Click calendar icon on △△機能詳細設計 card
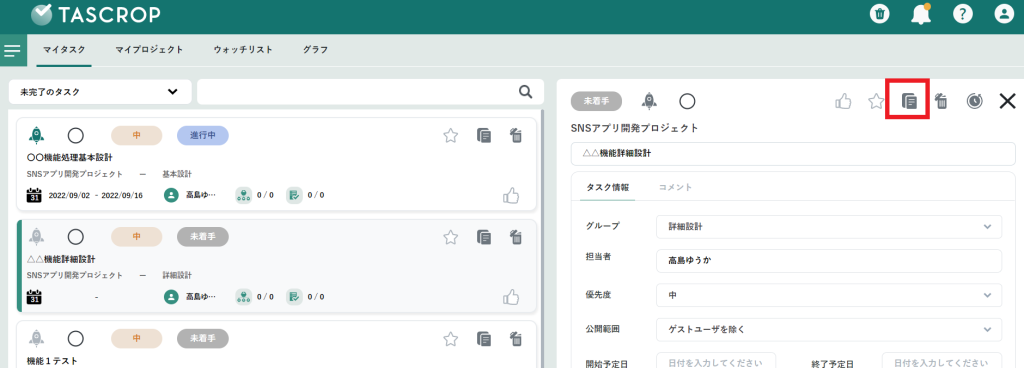 pyautogui.click(x=34, y=297)
